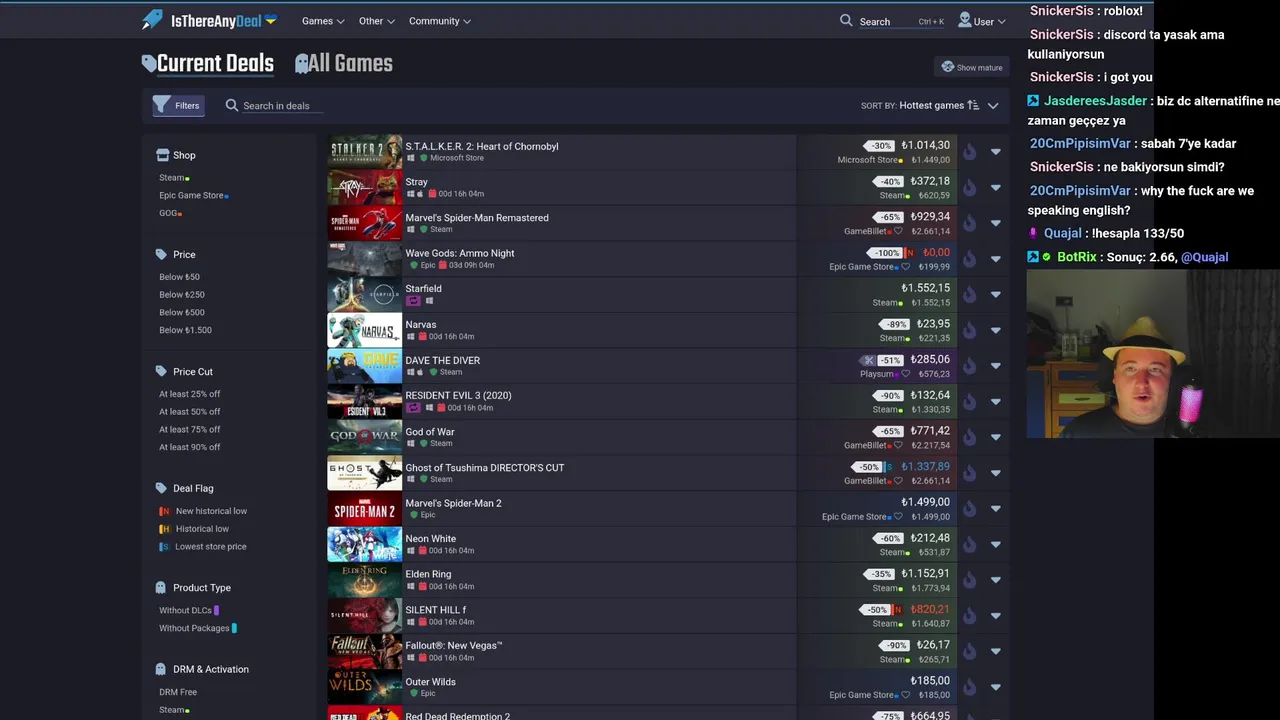
Task: Open the User dropdown menu
Action: coord(982,20)
